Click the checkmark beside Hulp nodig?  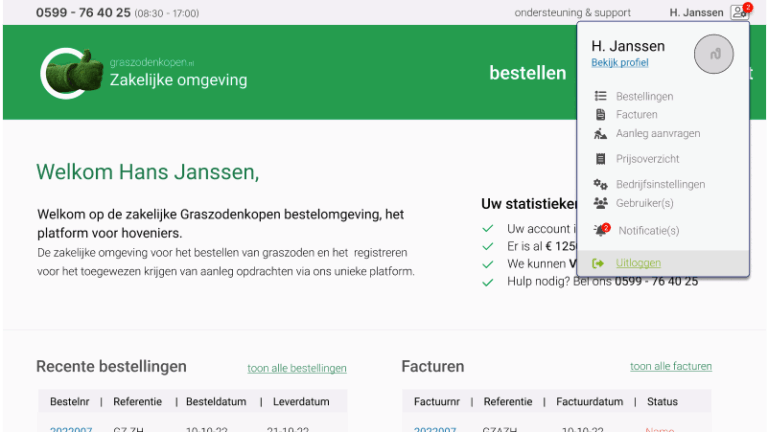pos(487,283)
